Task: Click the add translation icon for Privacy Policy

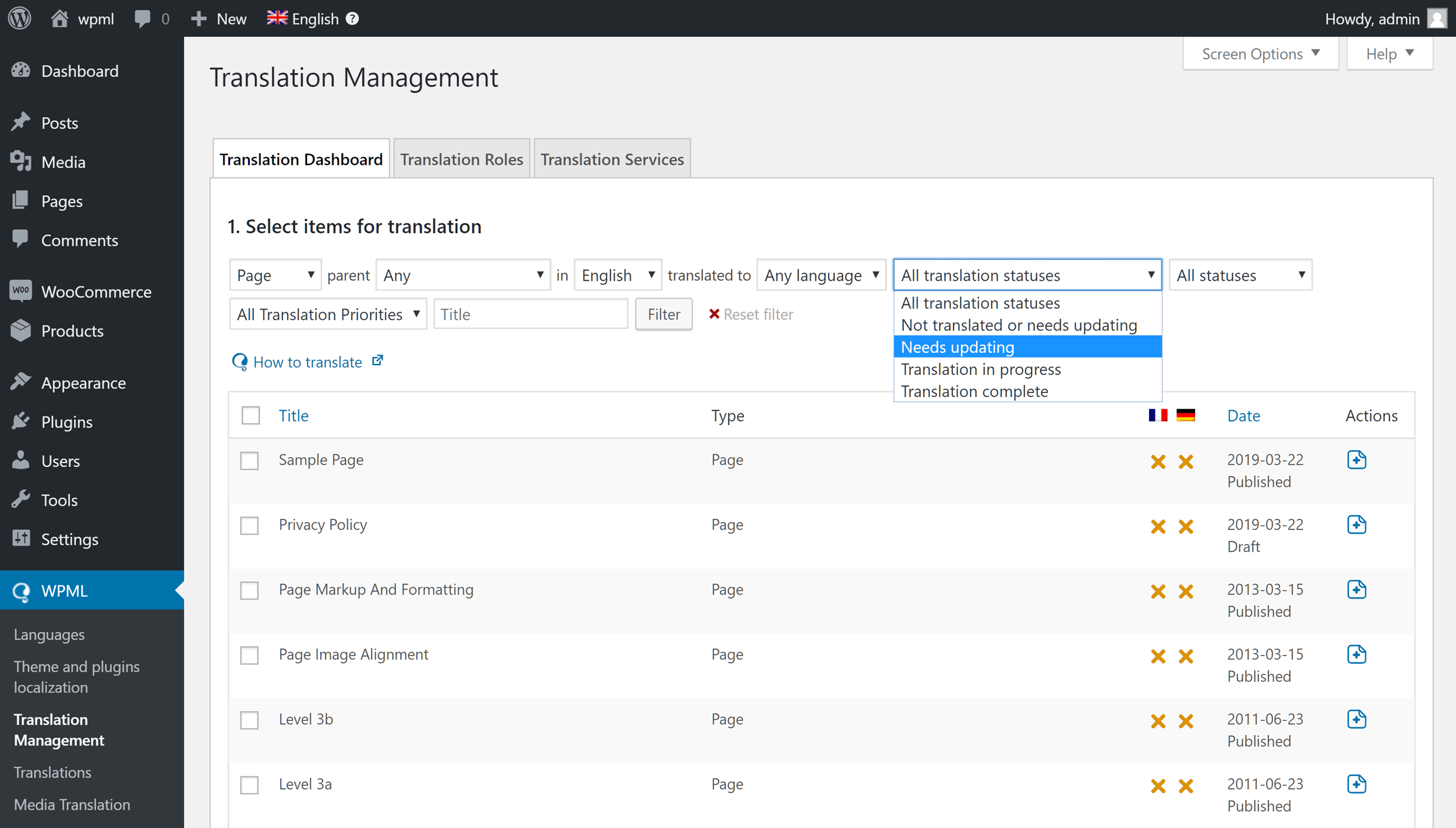Action: [x=1357, y=524]
